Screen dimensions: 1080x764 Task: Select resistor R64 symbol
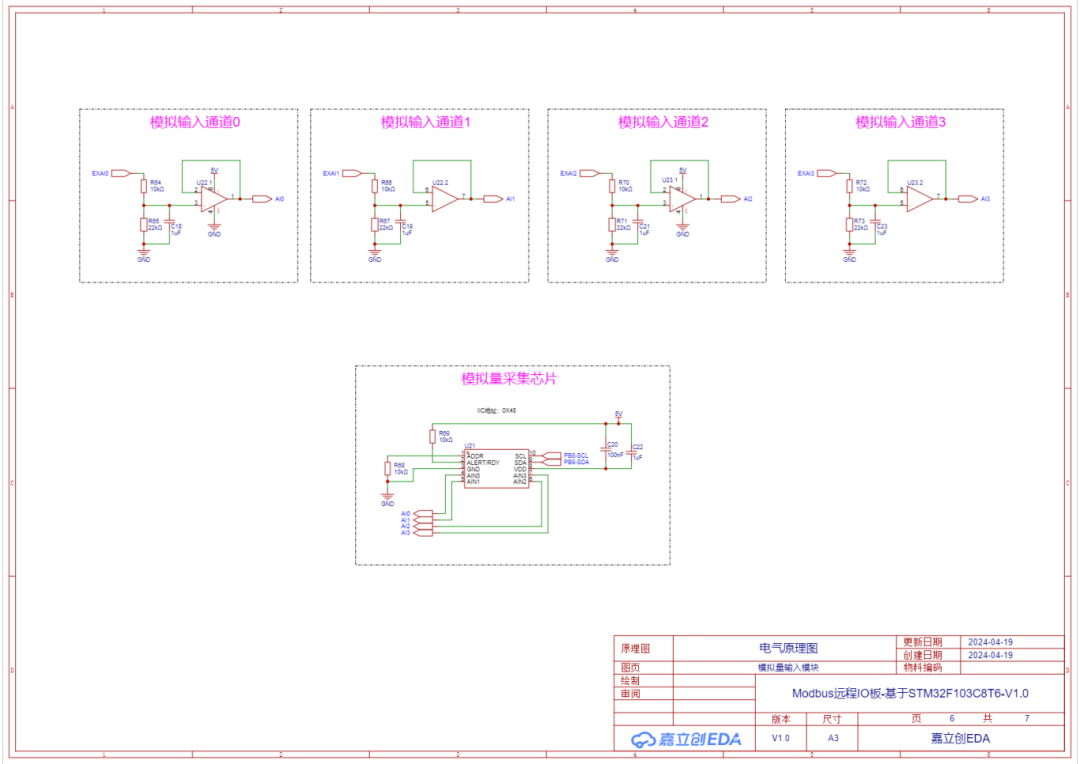point(144,186)
